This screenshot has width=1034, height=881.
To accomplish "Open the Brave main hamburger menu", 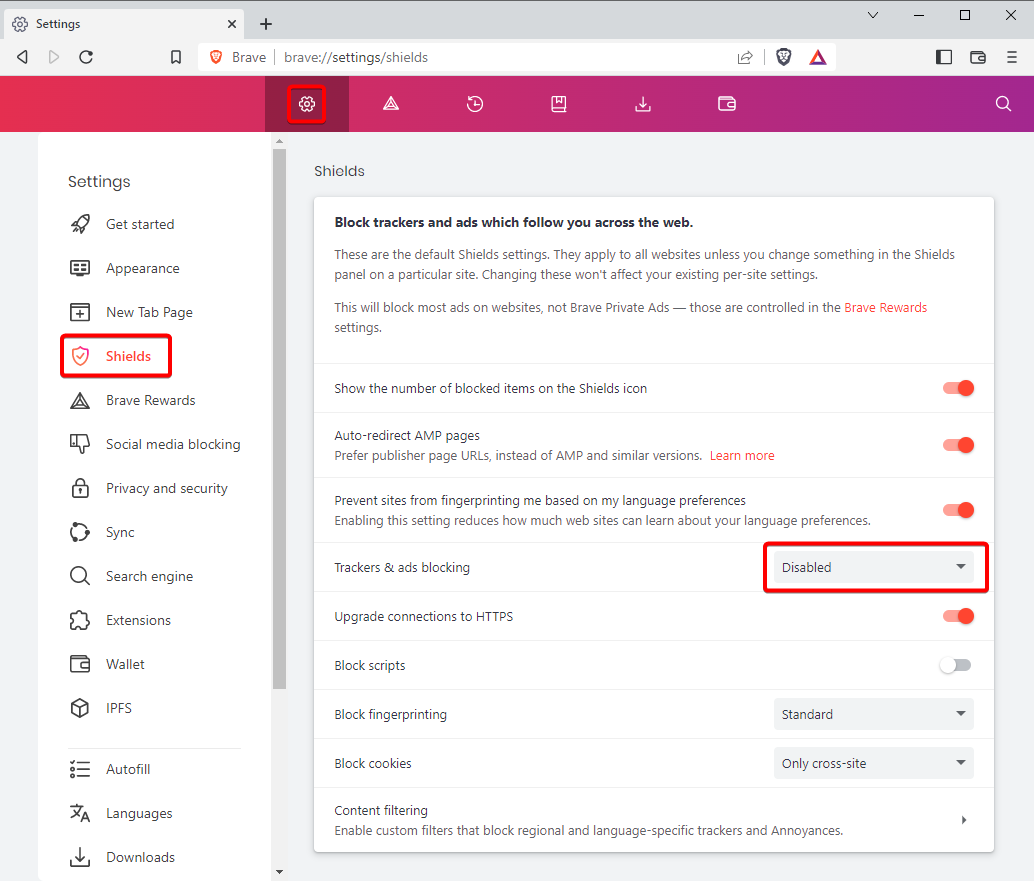I will 1012,57.
